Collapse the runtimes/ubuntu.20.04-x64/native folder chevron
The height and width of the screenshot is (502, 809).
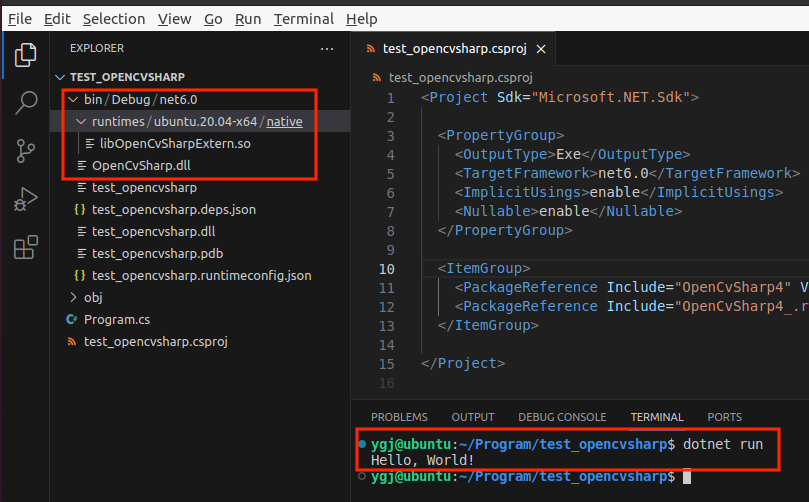tap(81, 121)
